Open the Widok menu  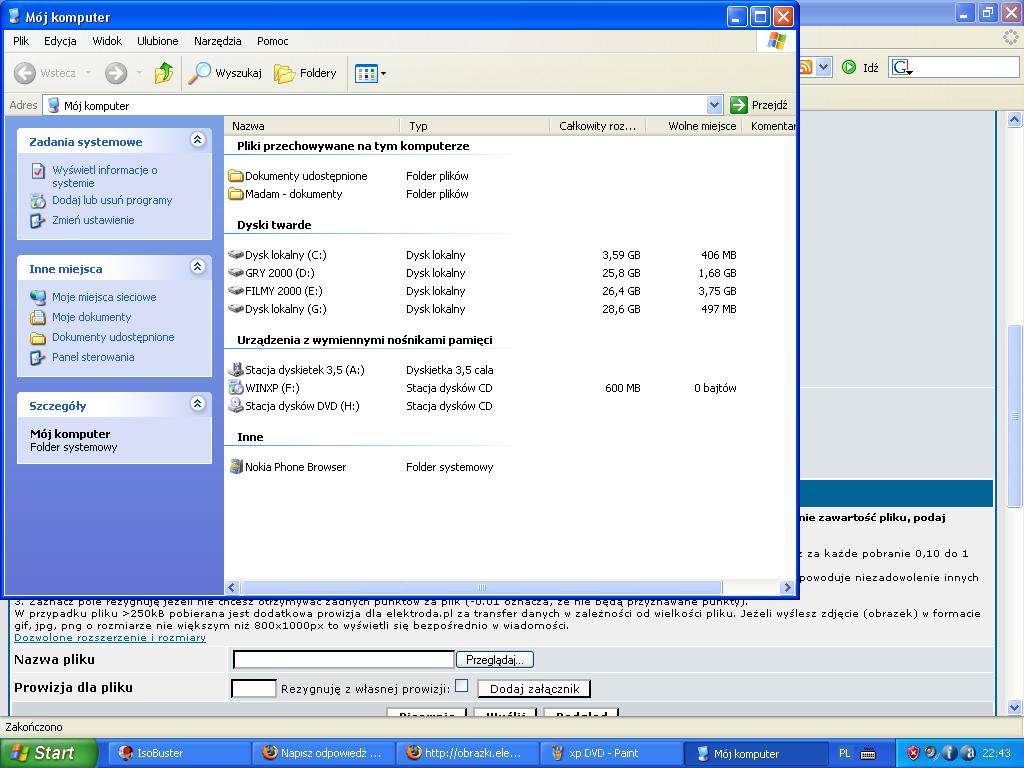(x=107, y=40)
